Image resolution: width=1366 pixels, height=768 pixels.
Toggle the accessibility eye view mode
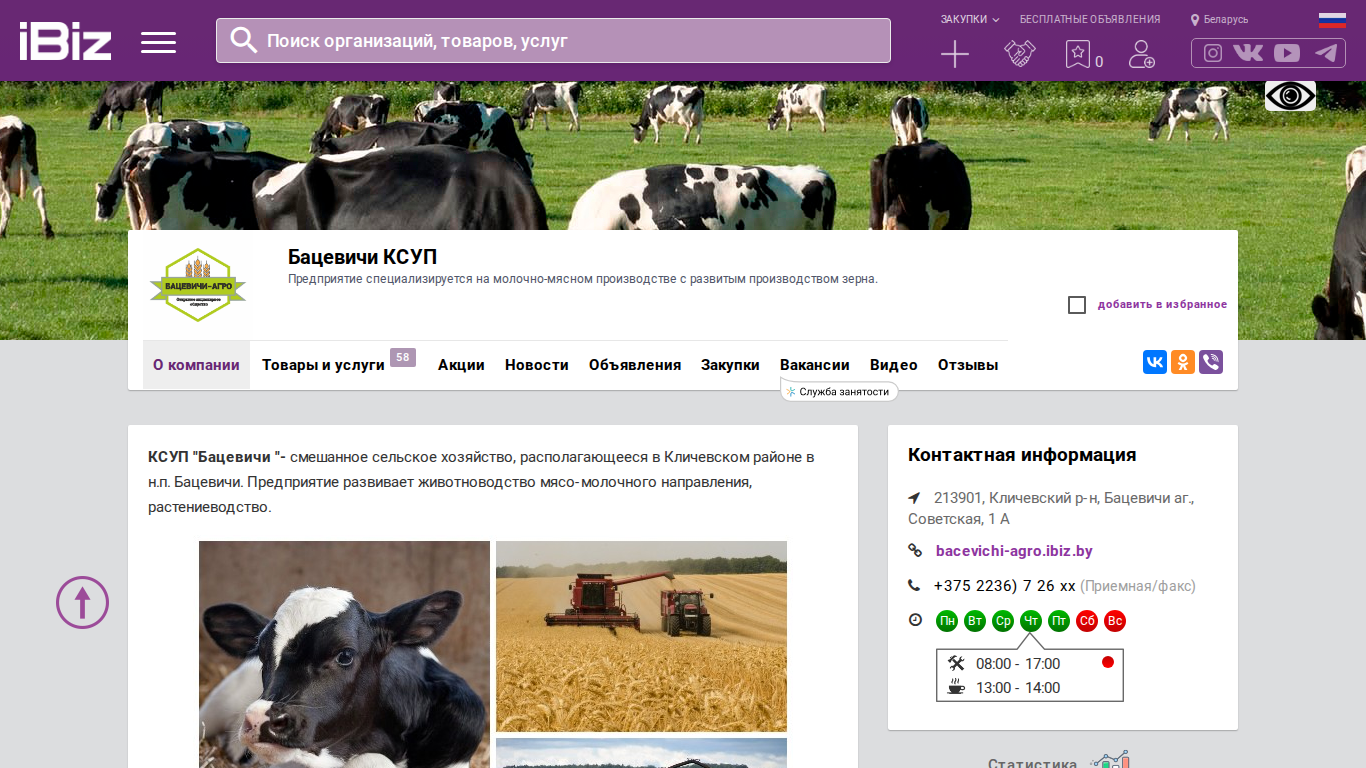(1290, 96)
